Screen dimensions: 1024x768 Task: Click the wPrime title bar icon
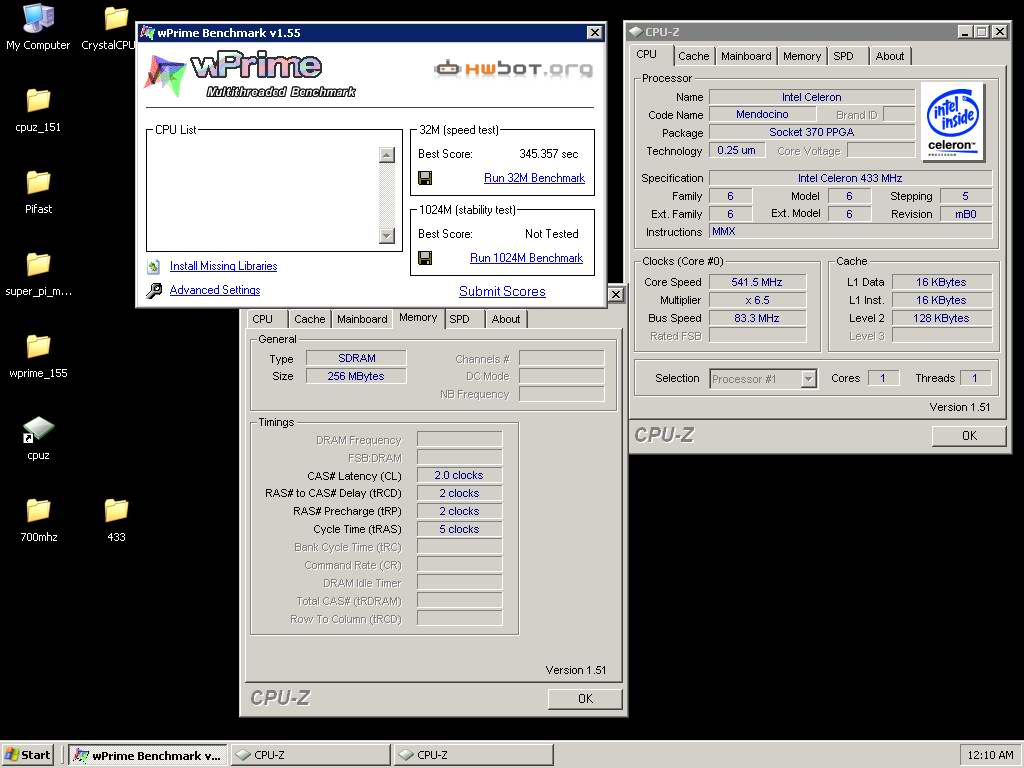[148, 33]
